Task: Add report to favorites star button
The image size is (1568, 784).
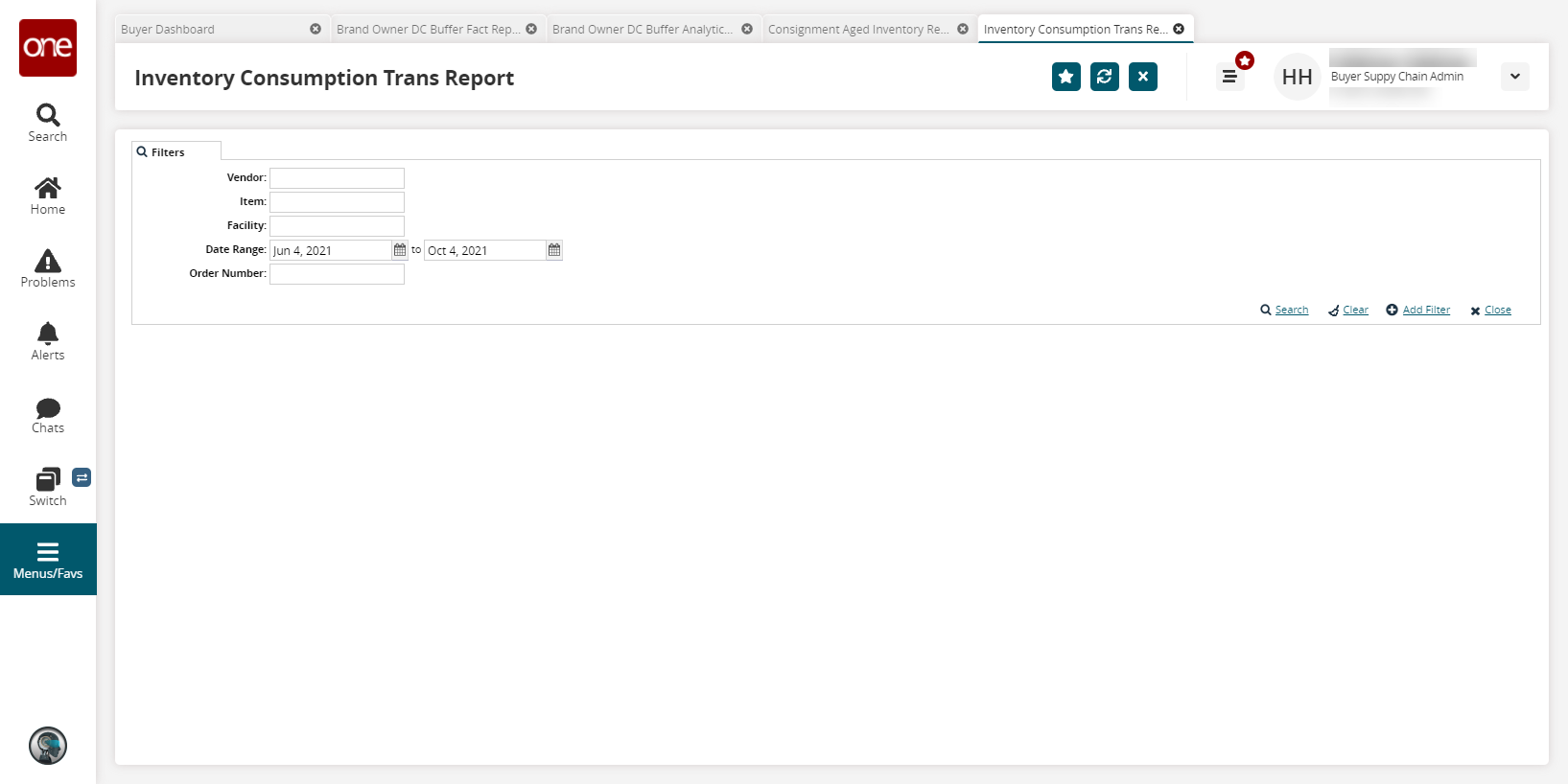Action: tap(1066, 77)
